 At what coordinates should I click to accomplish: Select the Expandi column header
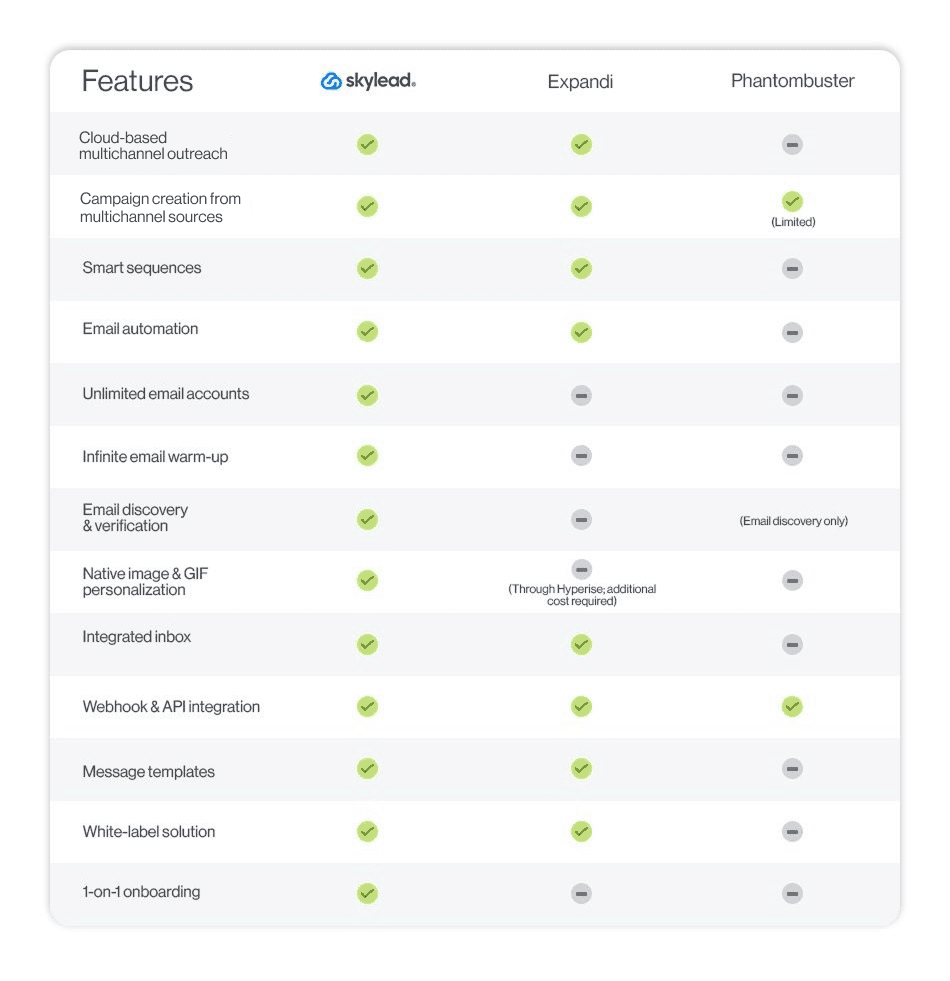coord(580,82)
